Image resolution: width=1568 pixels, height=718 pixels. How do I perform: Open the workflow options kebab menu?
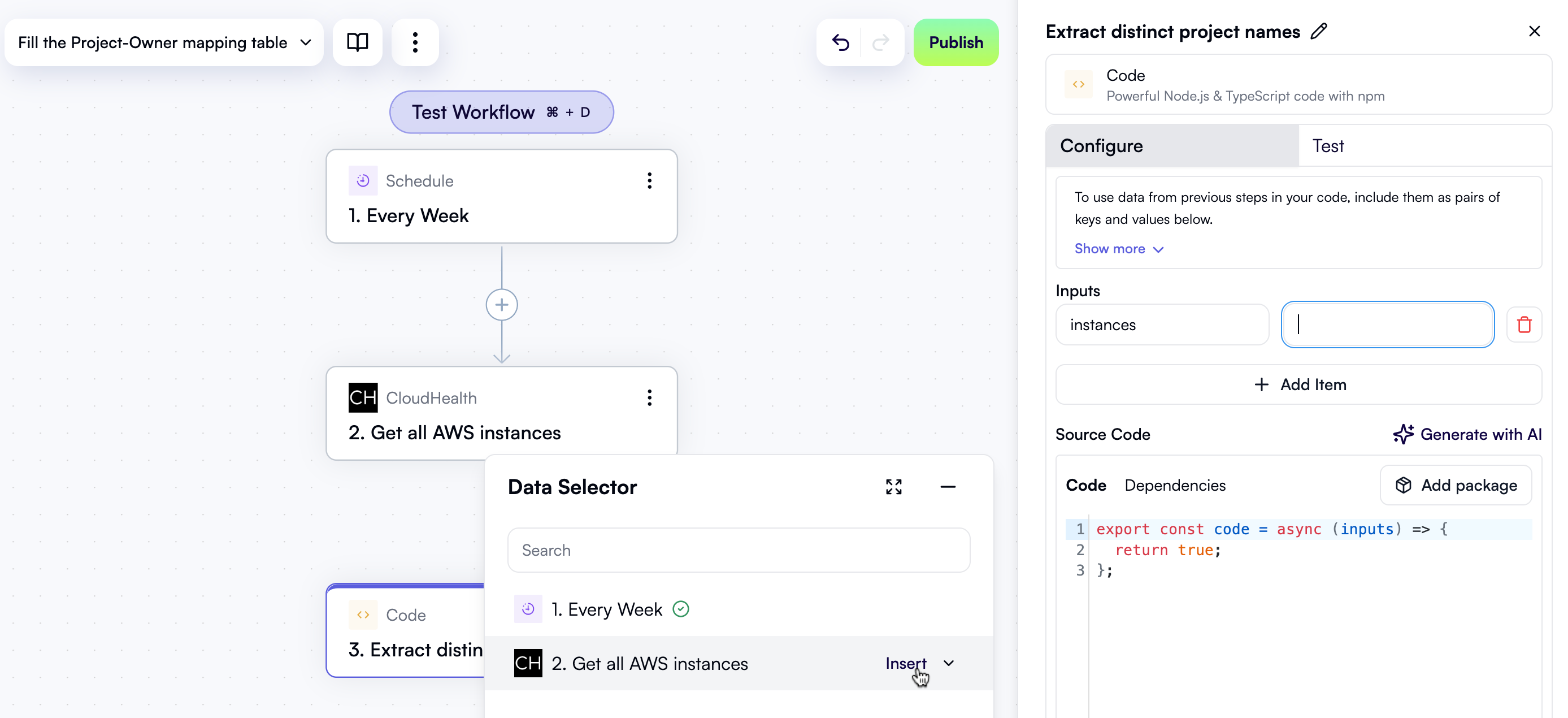415,42
